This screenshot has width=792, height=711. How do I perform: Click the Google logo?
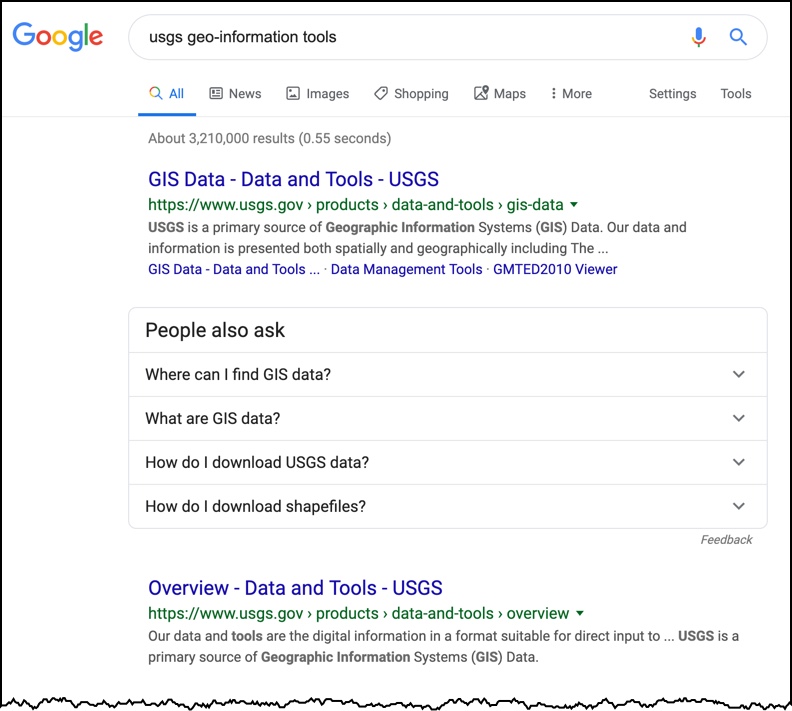tap(58, 36)
